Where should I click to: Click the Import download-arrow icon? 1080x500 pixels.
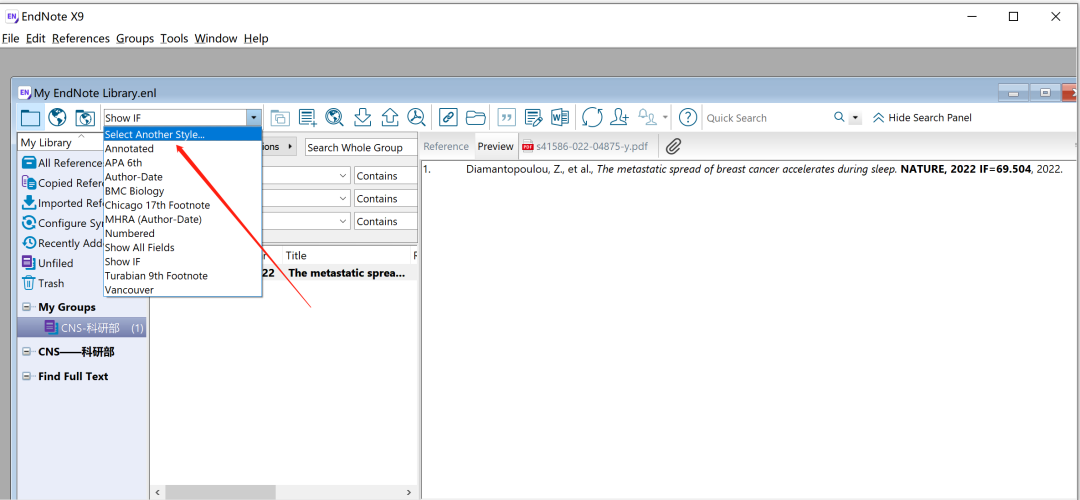(x=362, y=118)
